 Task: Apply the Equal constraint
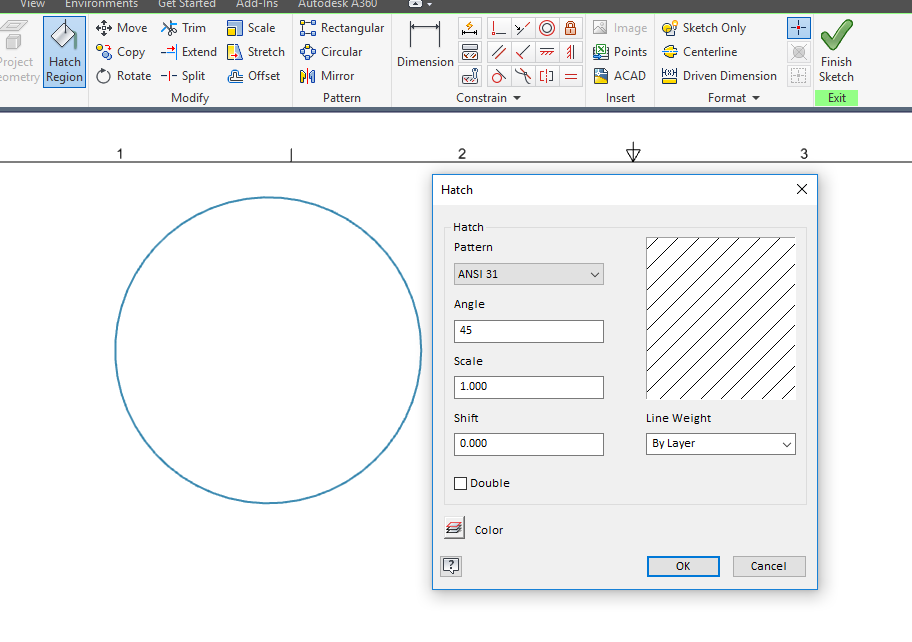tap(571, 76)
